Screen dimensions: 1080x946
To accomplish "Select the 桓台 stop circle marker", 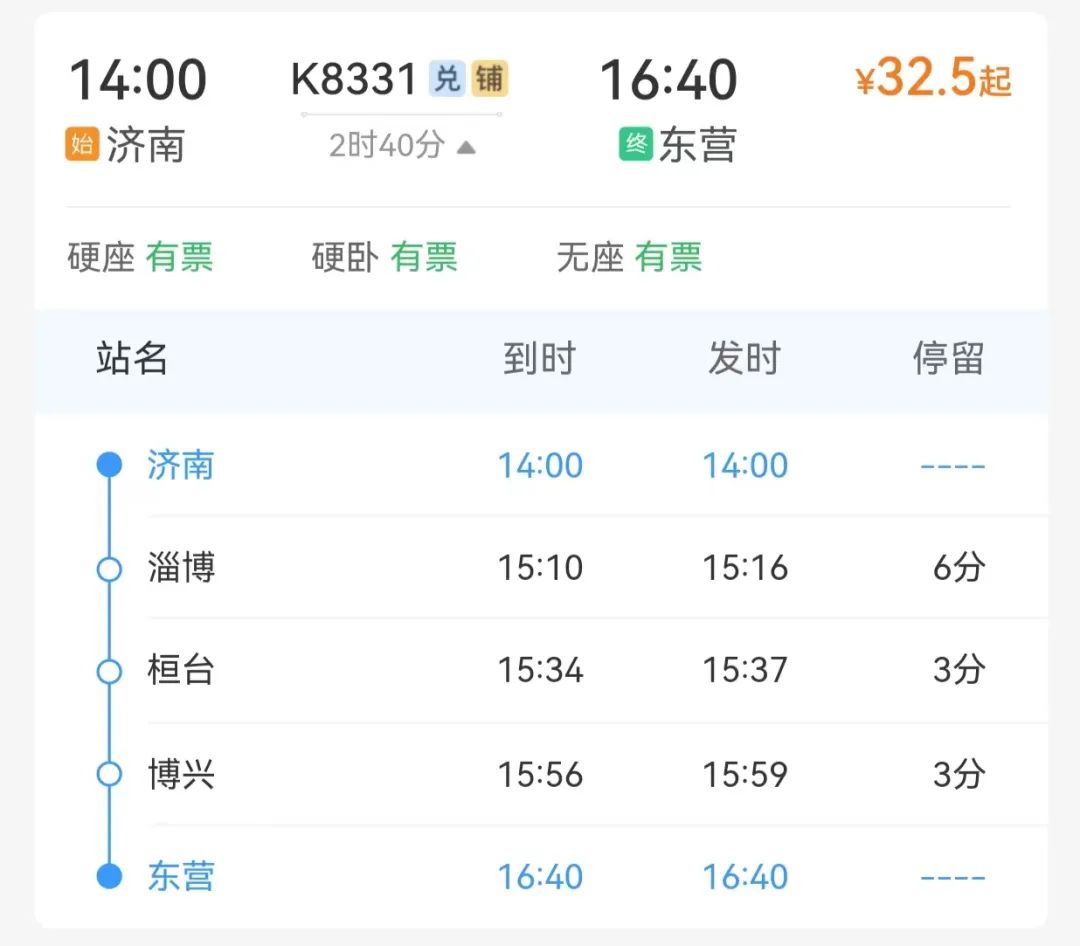I will click(x=110, y=671).
